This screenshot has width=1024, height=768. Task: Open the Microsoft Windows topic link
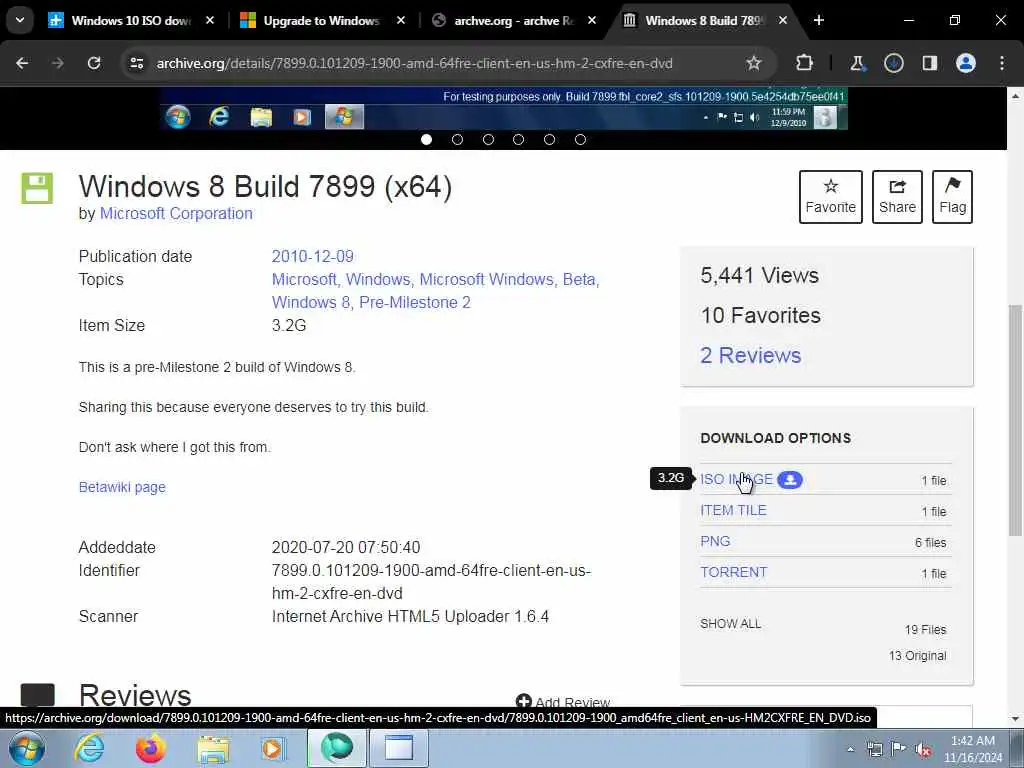pos(486,280)
